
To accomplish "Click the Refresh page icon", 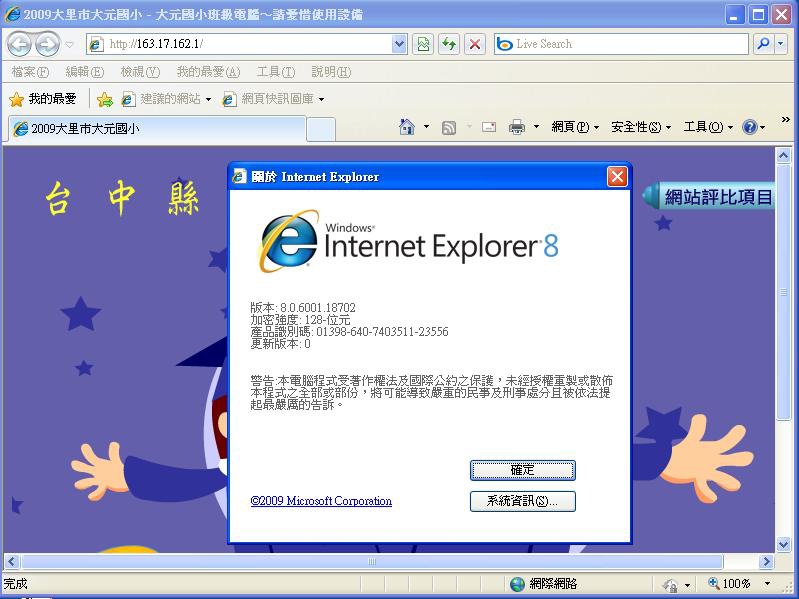I will [449, 44].
